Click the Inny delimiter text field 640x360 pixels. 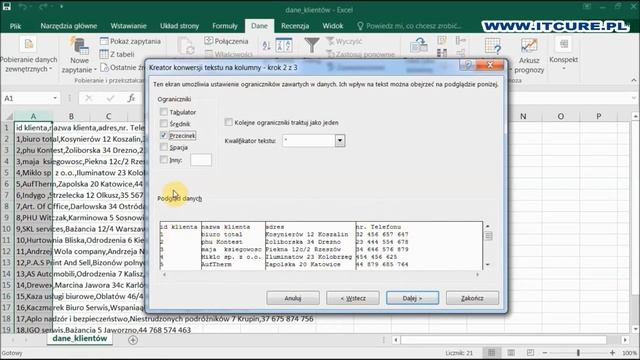(201, 160)
